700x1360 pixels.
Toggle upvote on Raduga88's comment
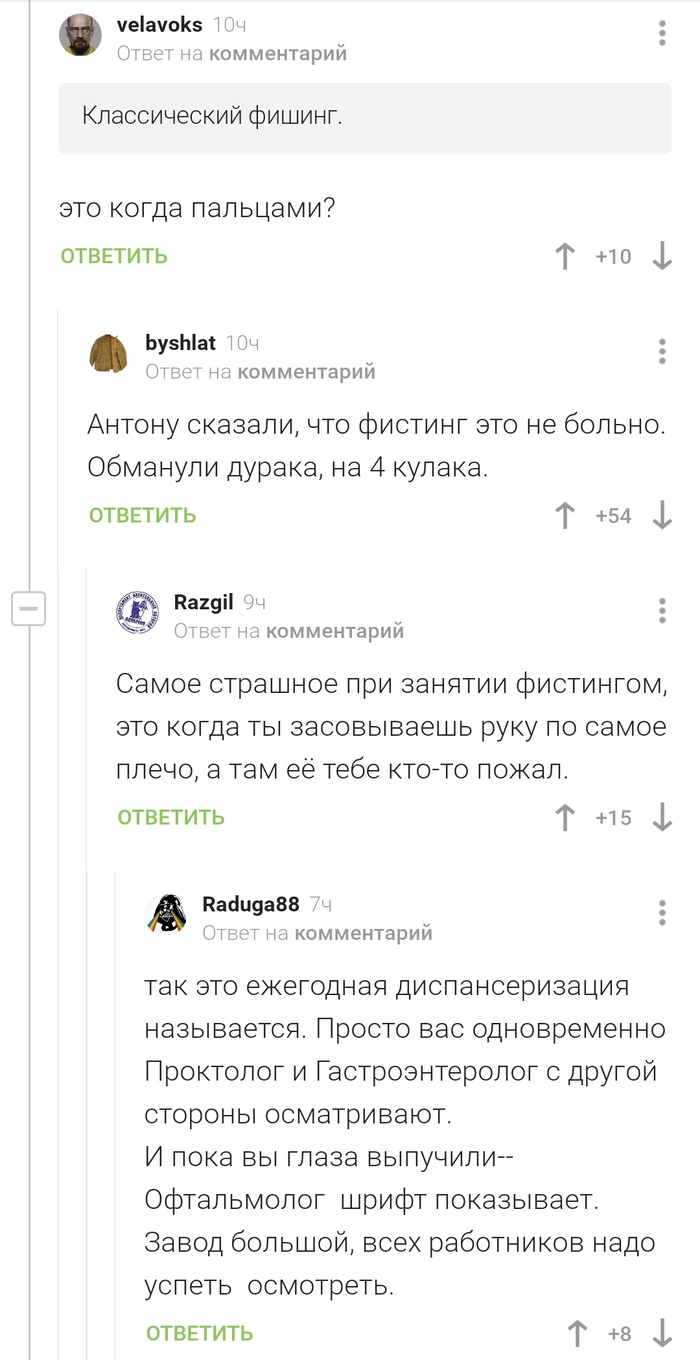pyautogui.click(x=576, y=1333)
